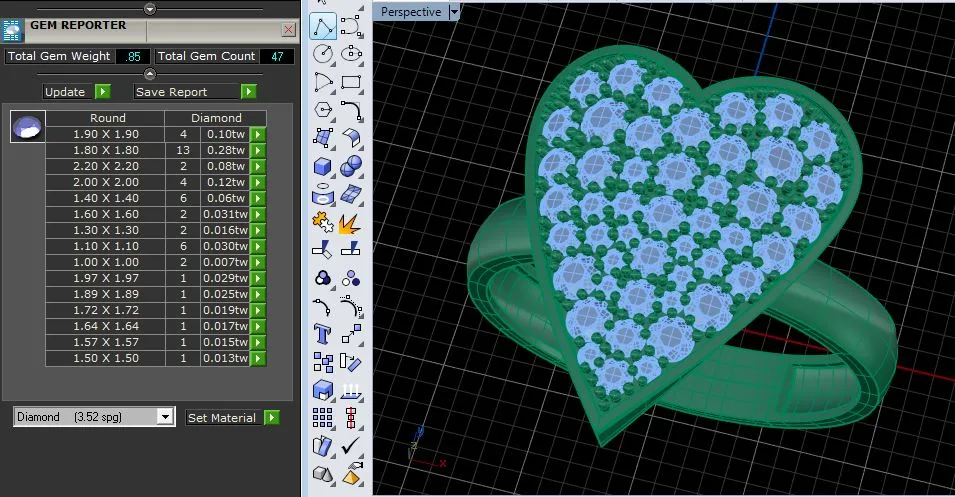
Task: Click the Render pyramid icon
Action: tap(351, 474)
